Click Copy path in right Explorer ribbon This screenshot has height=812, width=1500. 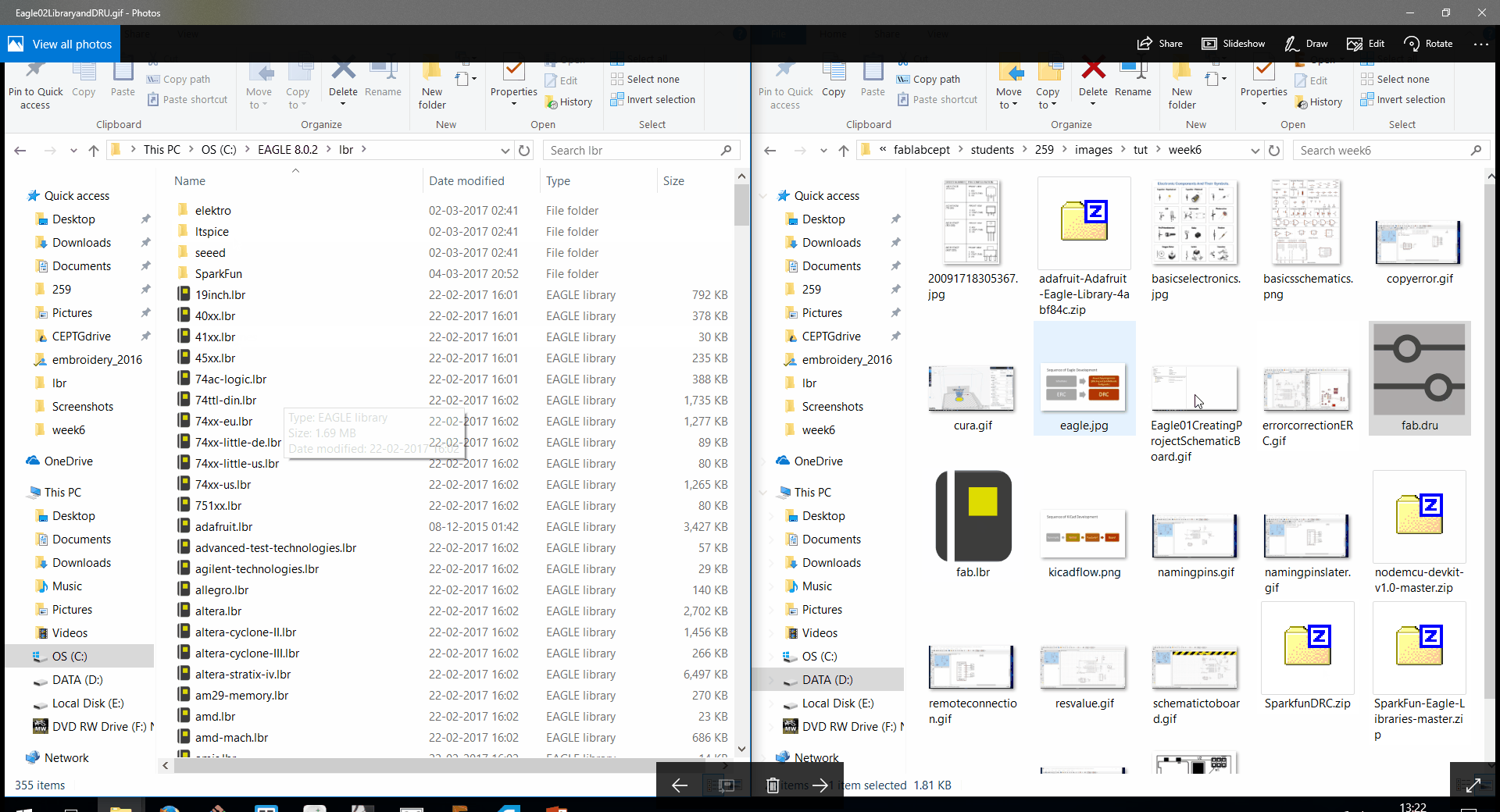(x=928, y=79)
